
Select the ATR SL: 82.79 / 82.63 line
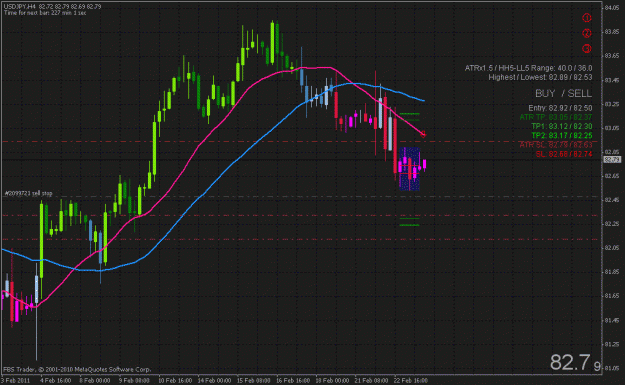click(x=556, y=145)
